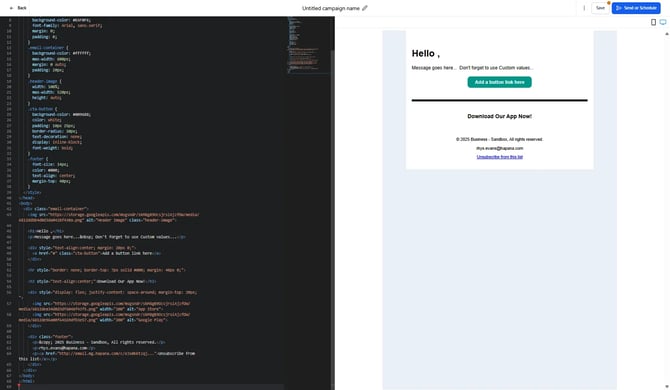Switch preview to desktop view icon
The image size is (670, 390).
663,22
